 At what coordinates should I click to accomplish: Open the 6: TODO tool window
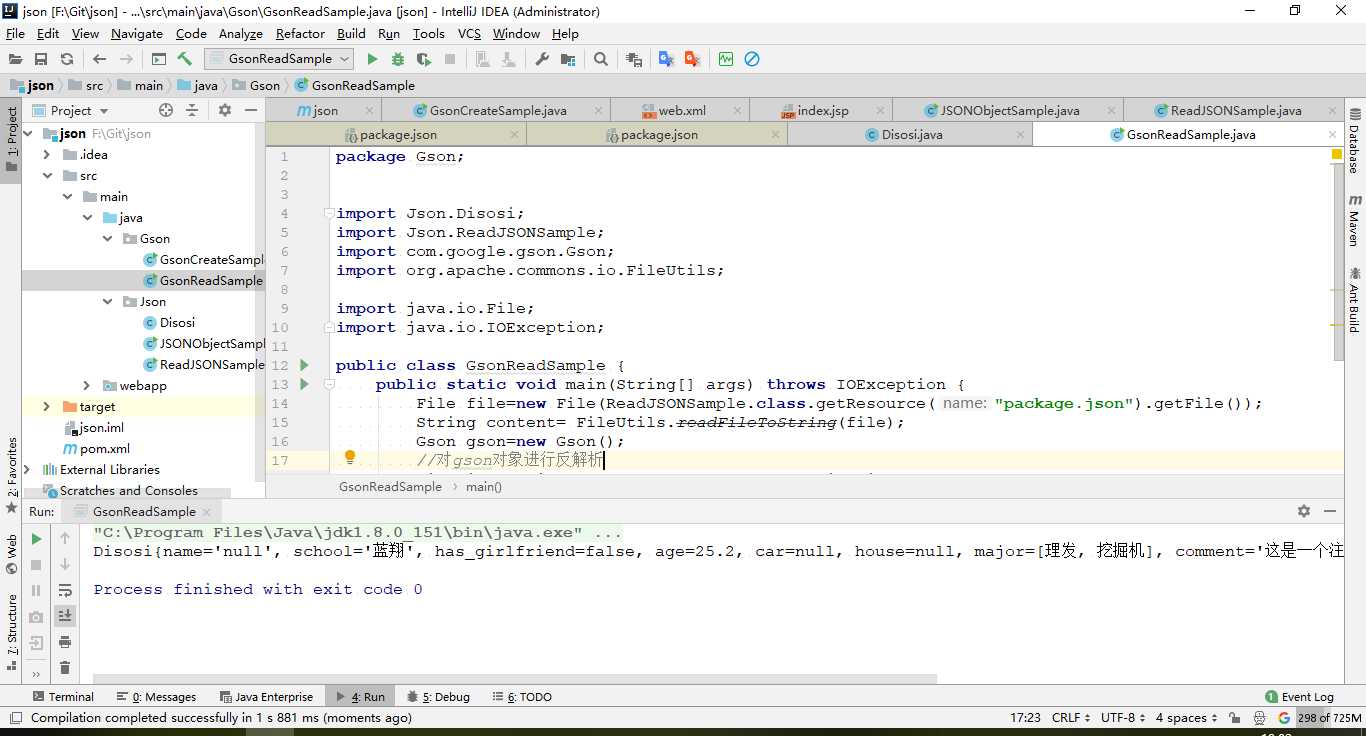(521, 697)
